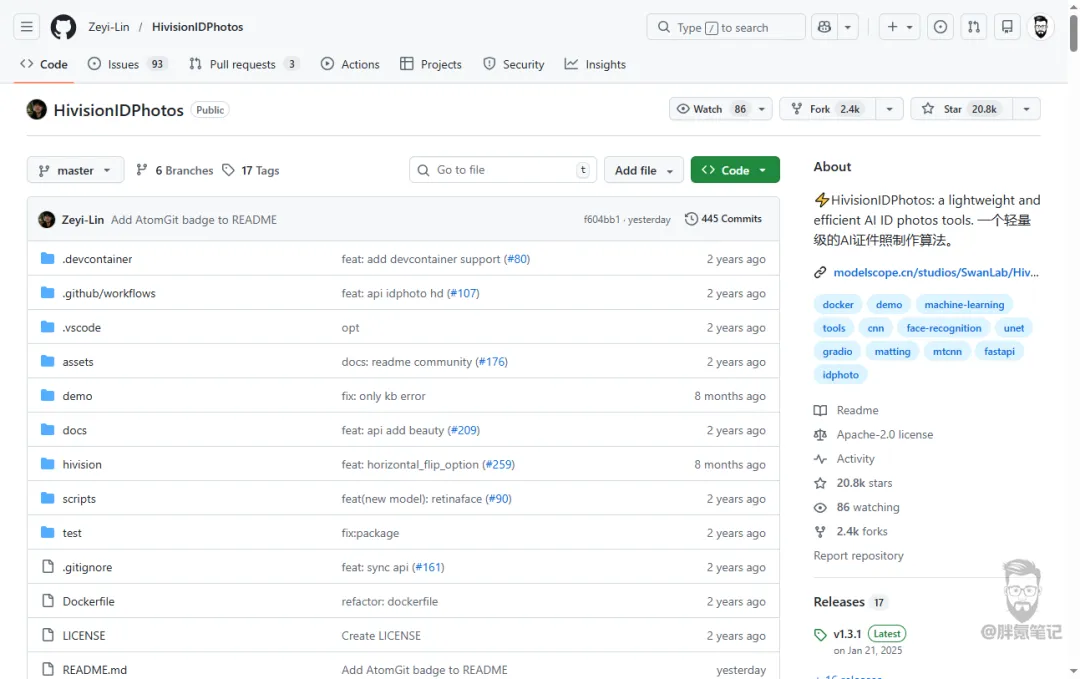Open the hivision folder

[82, 464]
